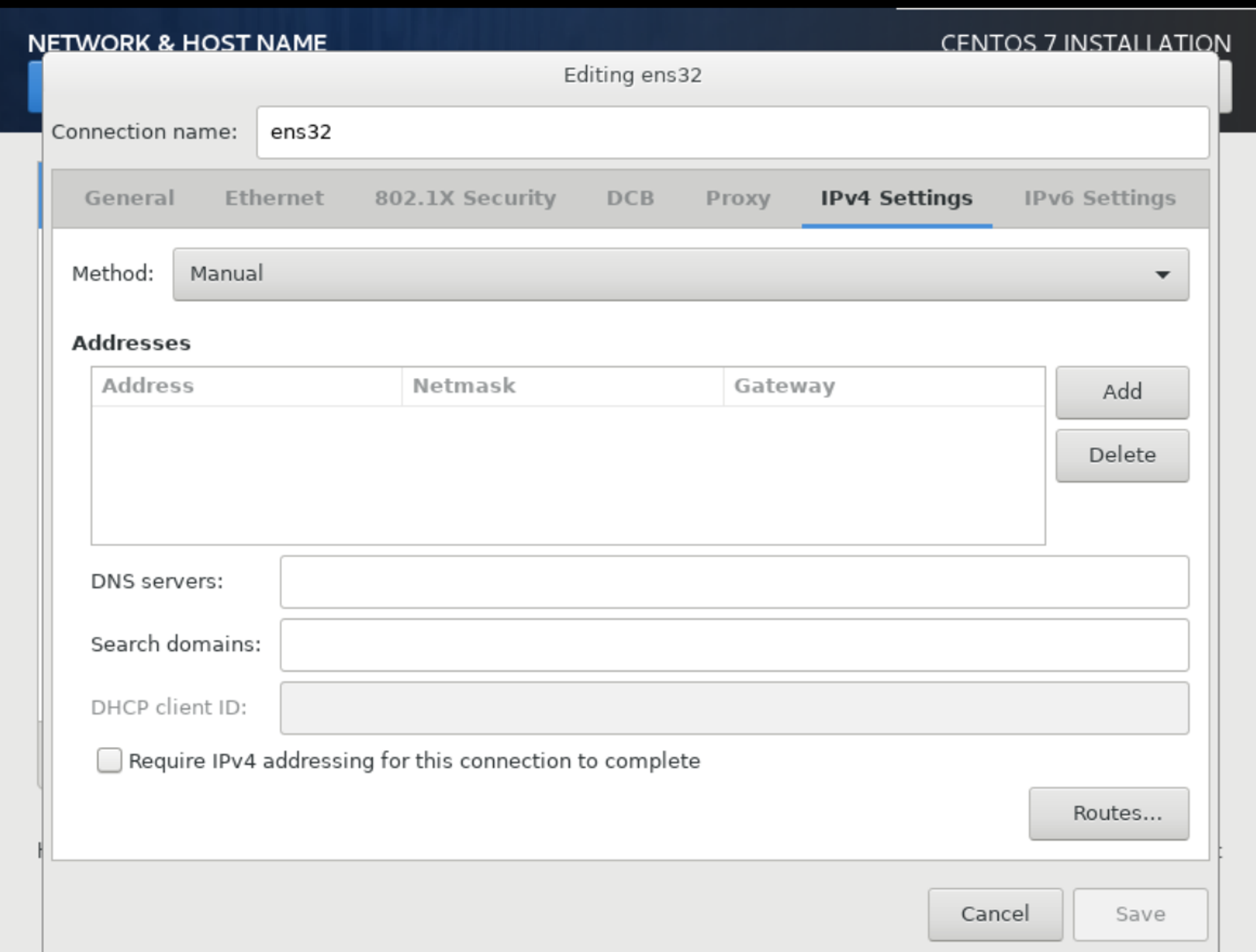Click Add to create address entry
Viewport: 1256px width, 952px height.
pos(1122,392)
